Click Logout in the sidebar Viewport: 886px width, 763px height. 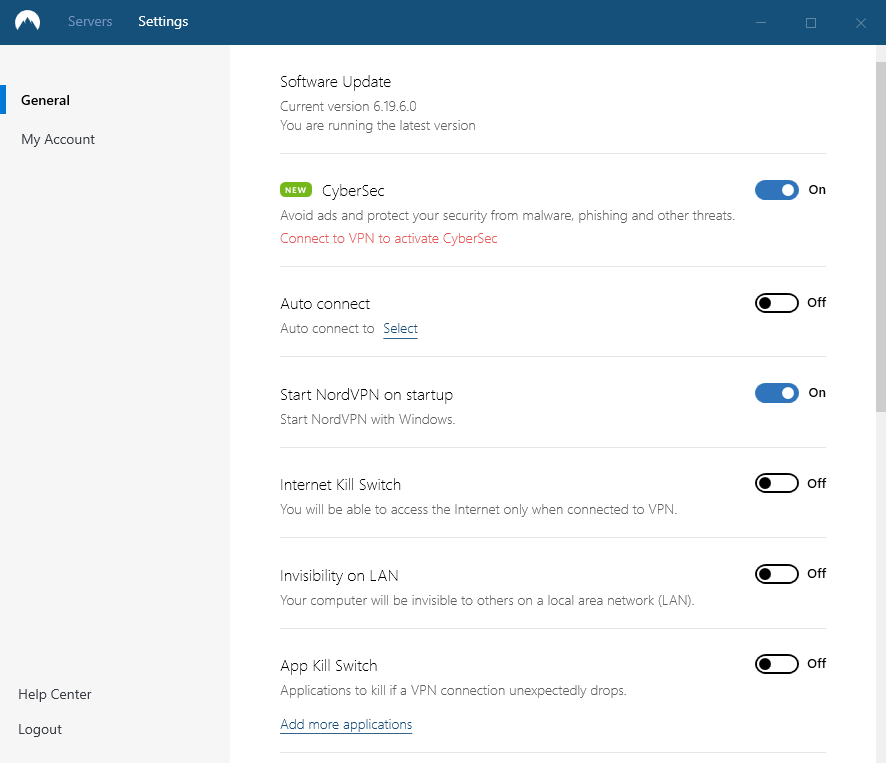pyautogui.click(x=40, y=729)
